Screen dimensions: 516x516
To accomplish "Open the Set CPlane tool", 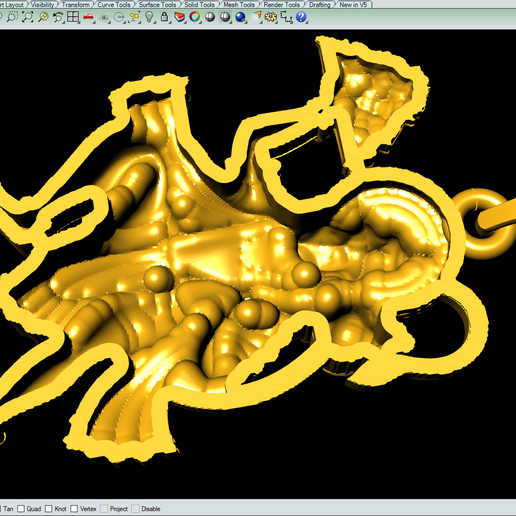I will (104, 17).
